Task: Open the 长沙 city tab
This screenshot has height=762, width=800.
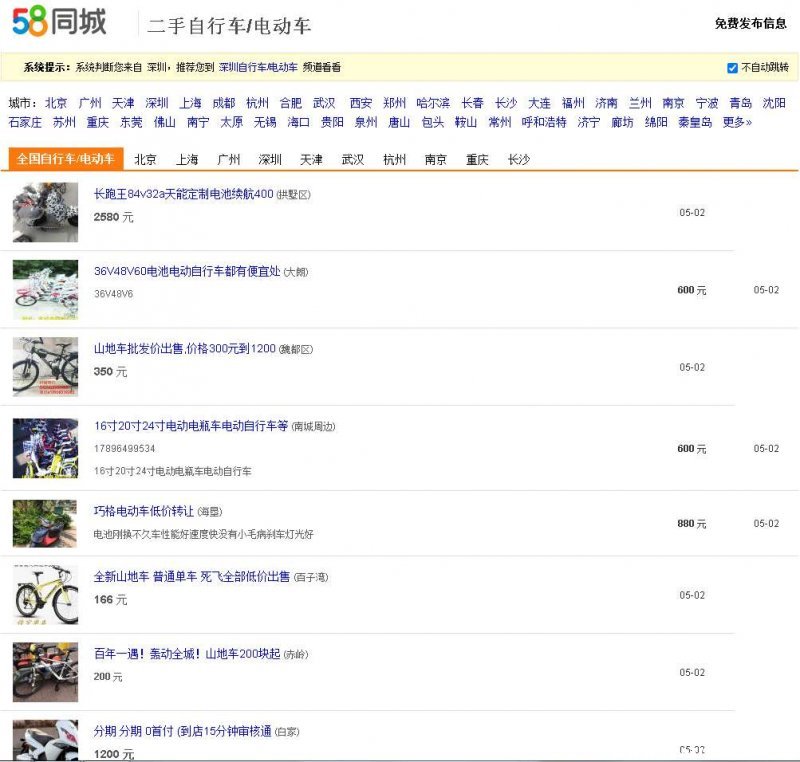Action: point(518,160)
